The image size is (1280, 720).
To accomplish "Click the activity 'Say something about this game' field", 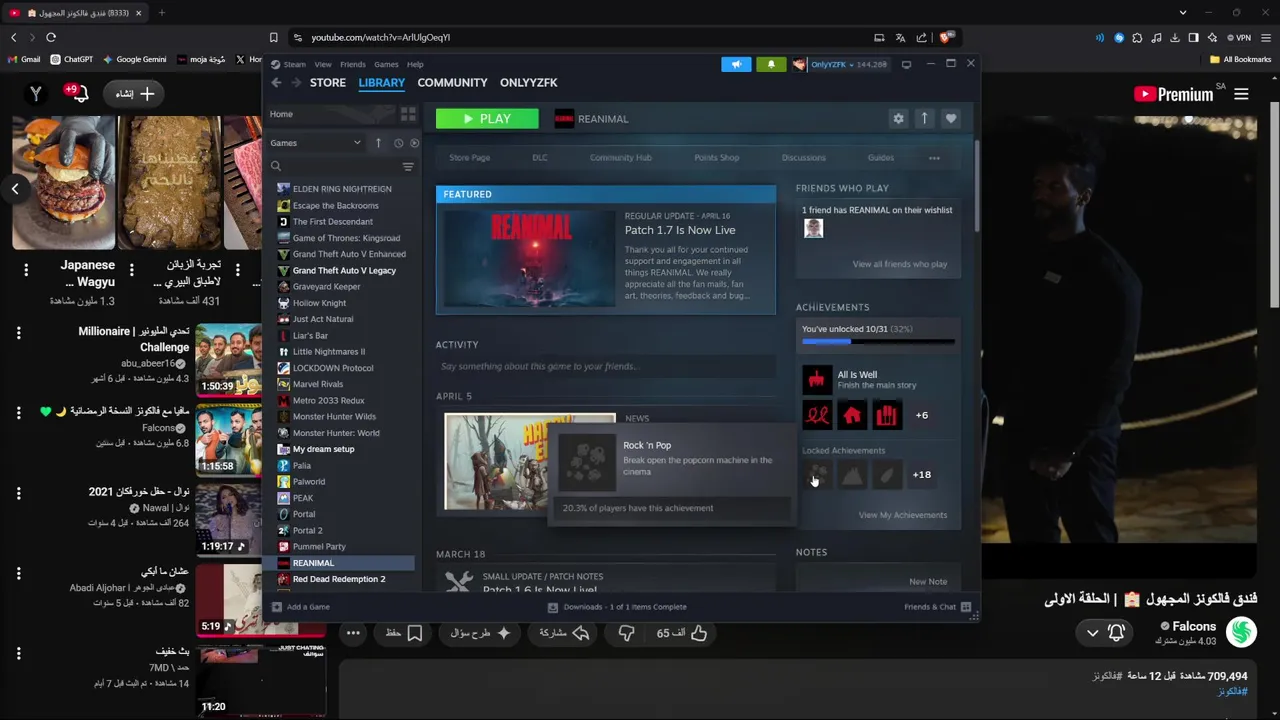I will [605, 366].
